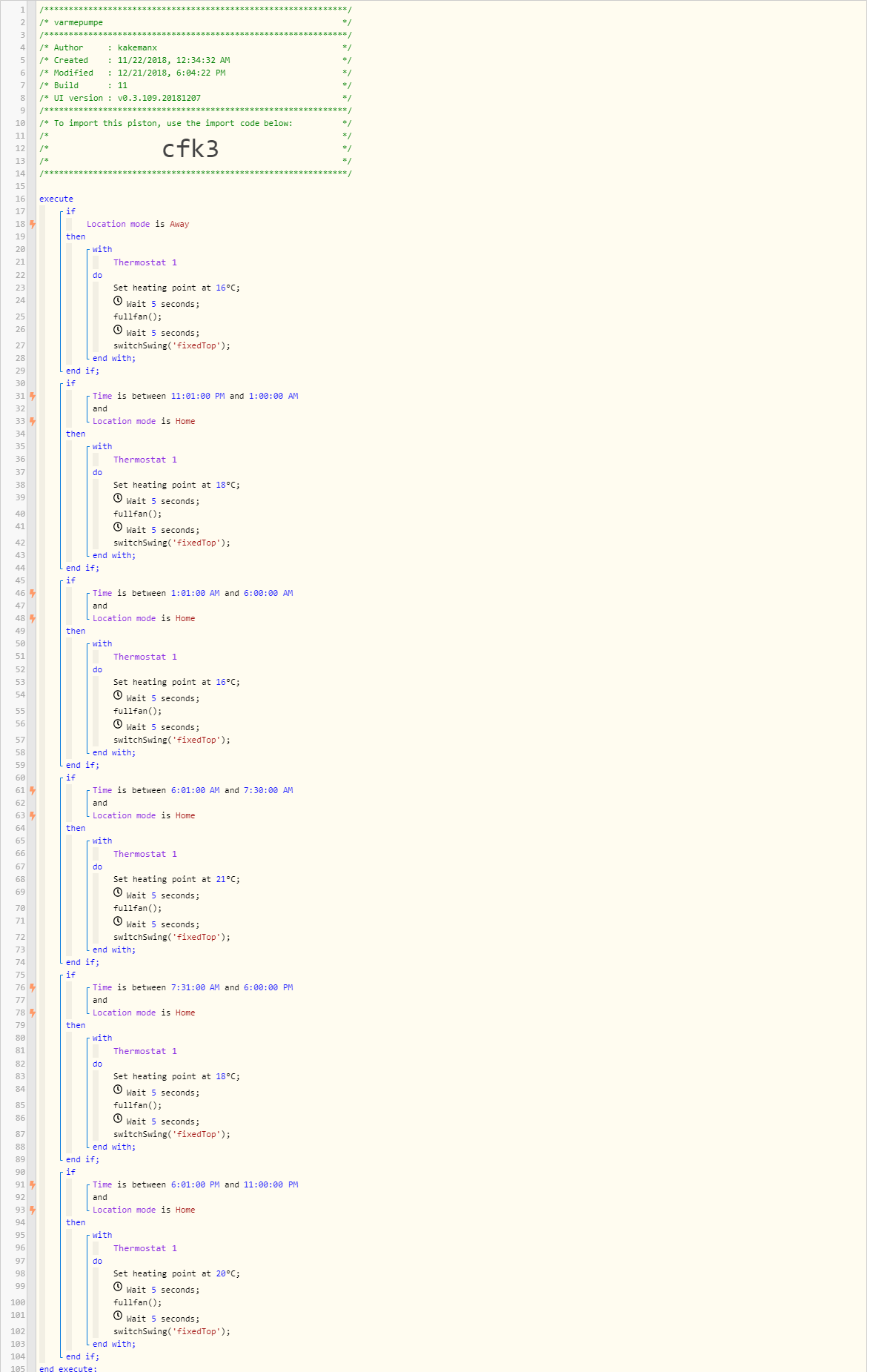The image size is (873, 1372).
Task: Select condition Location mode is Away
Action: pyautogui.click(x=138, y=224)
